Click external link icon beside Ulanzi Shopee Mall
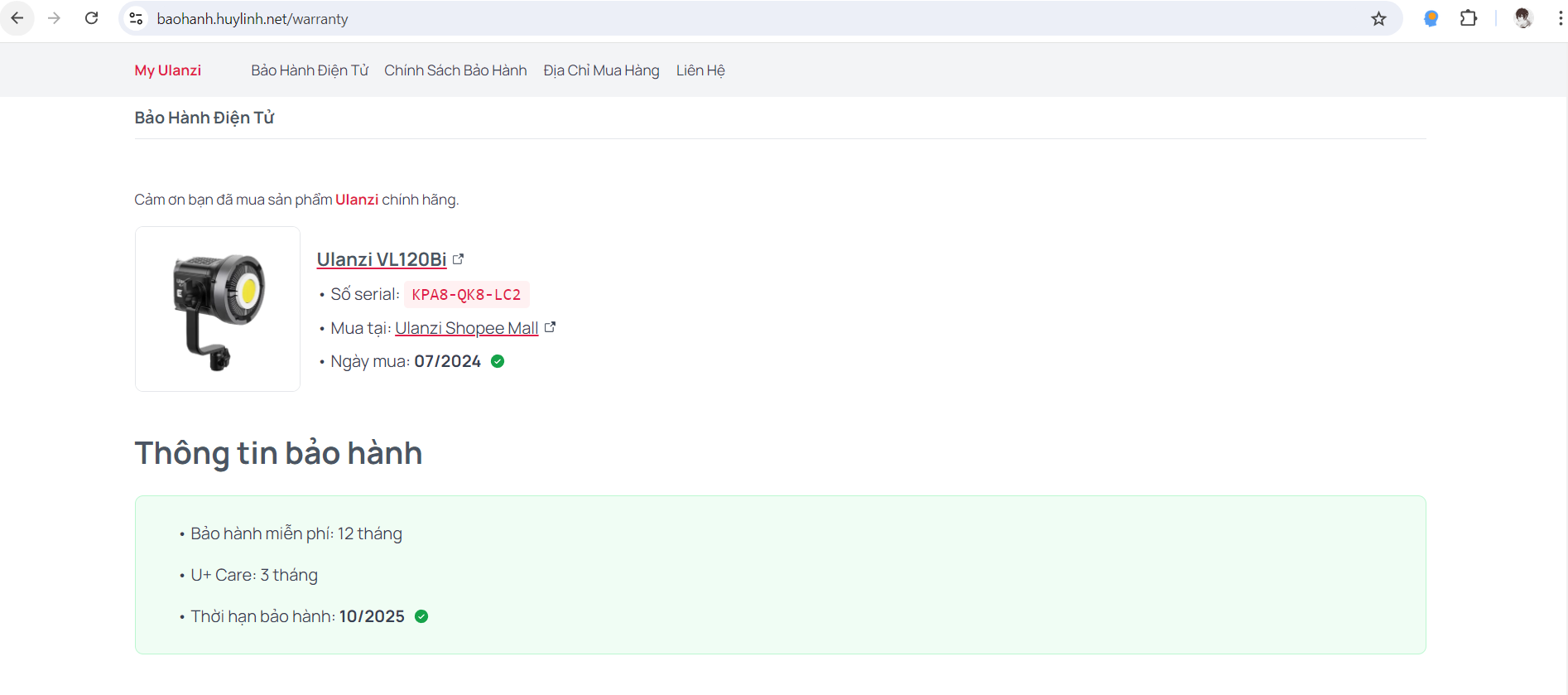Image resolution: width=1568 pixels, height=695 pixels. click(x=551, y=327)
